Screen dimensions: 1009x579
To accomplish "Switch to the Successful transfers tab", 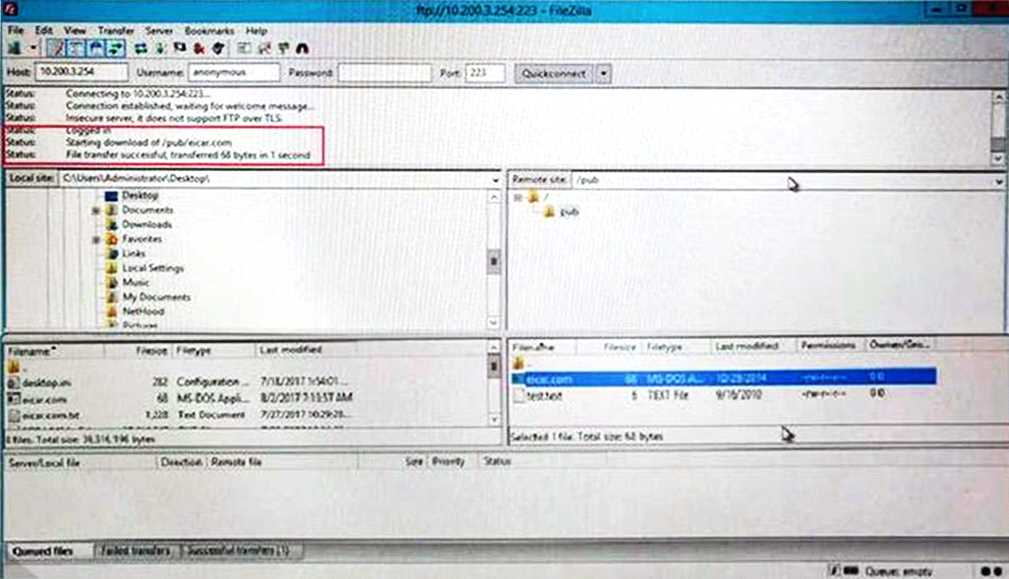I will (x=239, y=551).
